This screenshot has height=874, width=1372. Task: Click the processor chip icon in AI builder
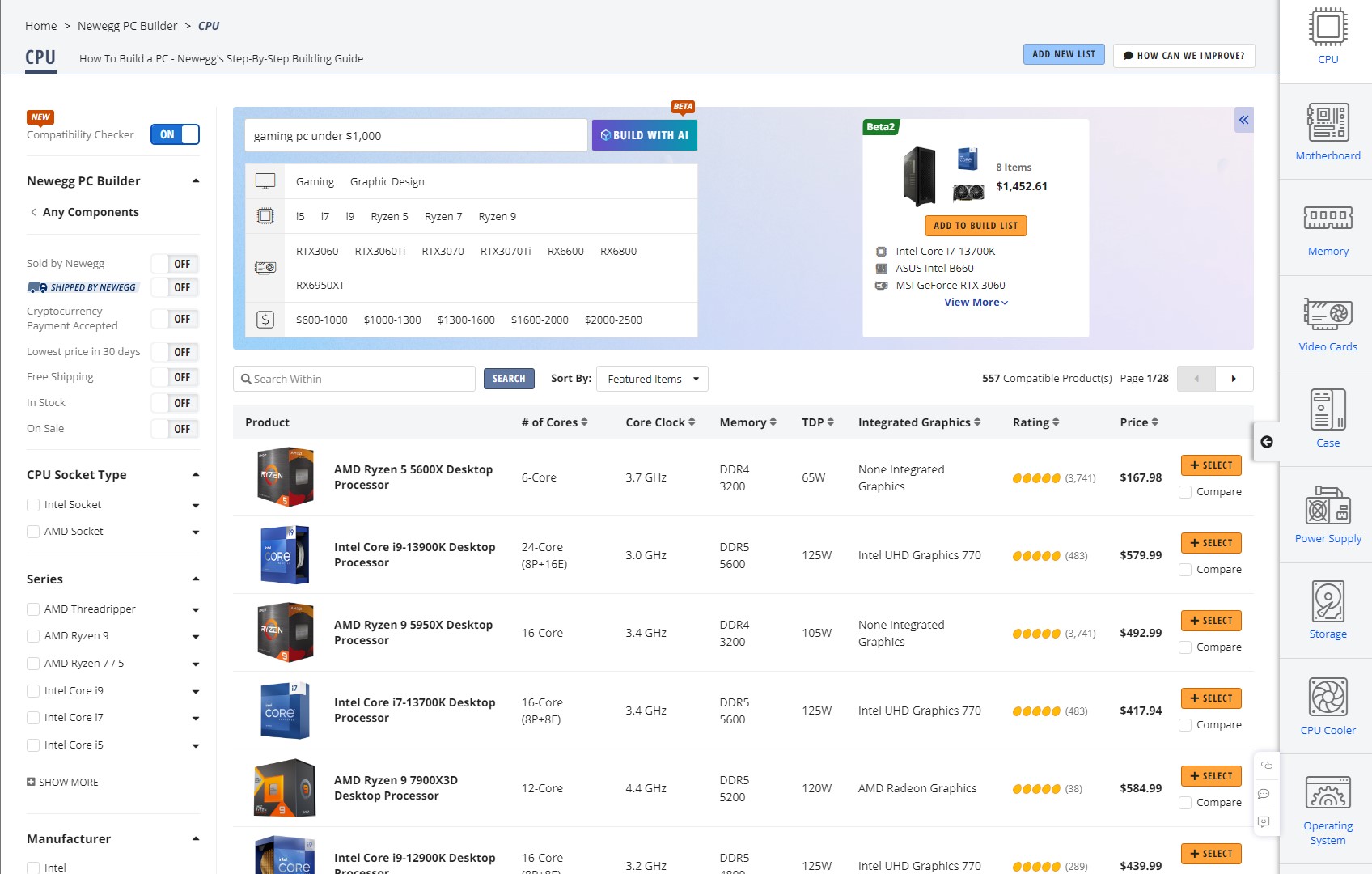(x=265, y=216)
